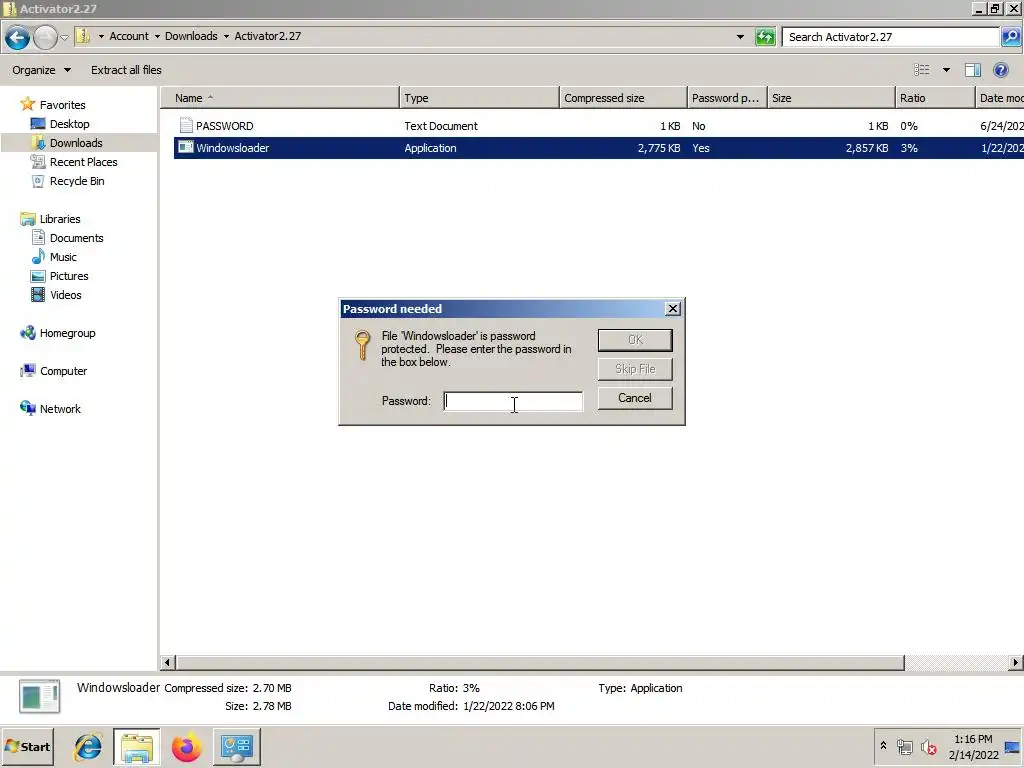Close the Password needed dialog
1024x768 pixels.
point(673,309)
